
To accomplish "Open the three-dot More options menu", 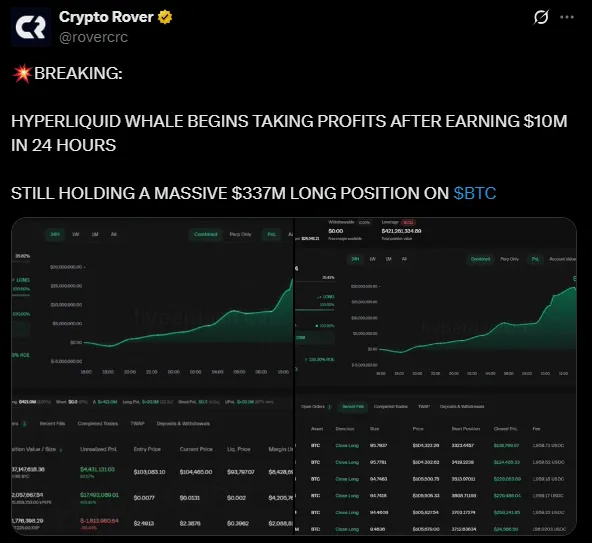I will (x=567, y=17).
